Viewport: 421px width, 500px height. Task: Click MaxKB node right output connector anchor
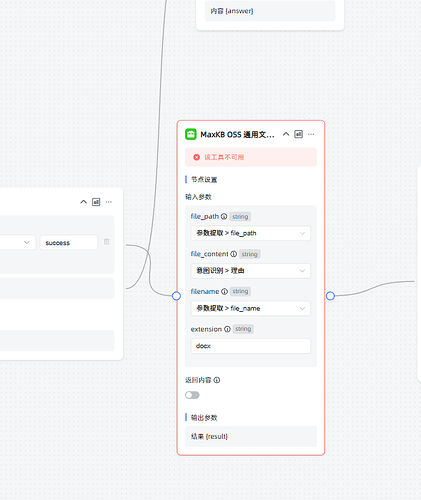(x=330, y=296)
